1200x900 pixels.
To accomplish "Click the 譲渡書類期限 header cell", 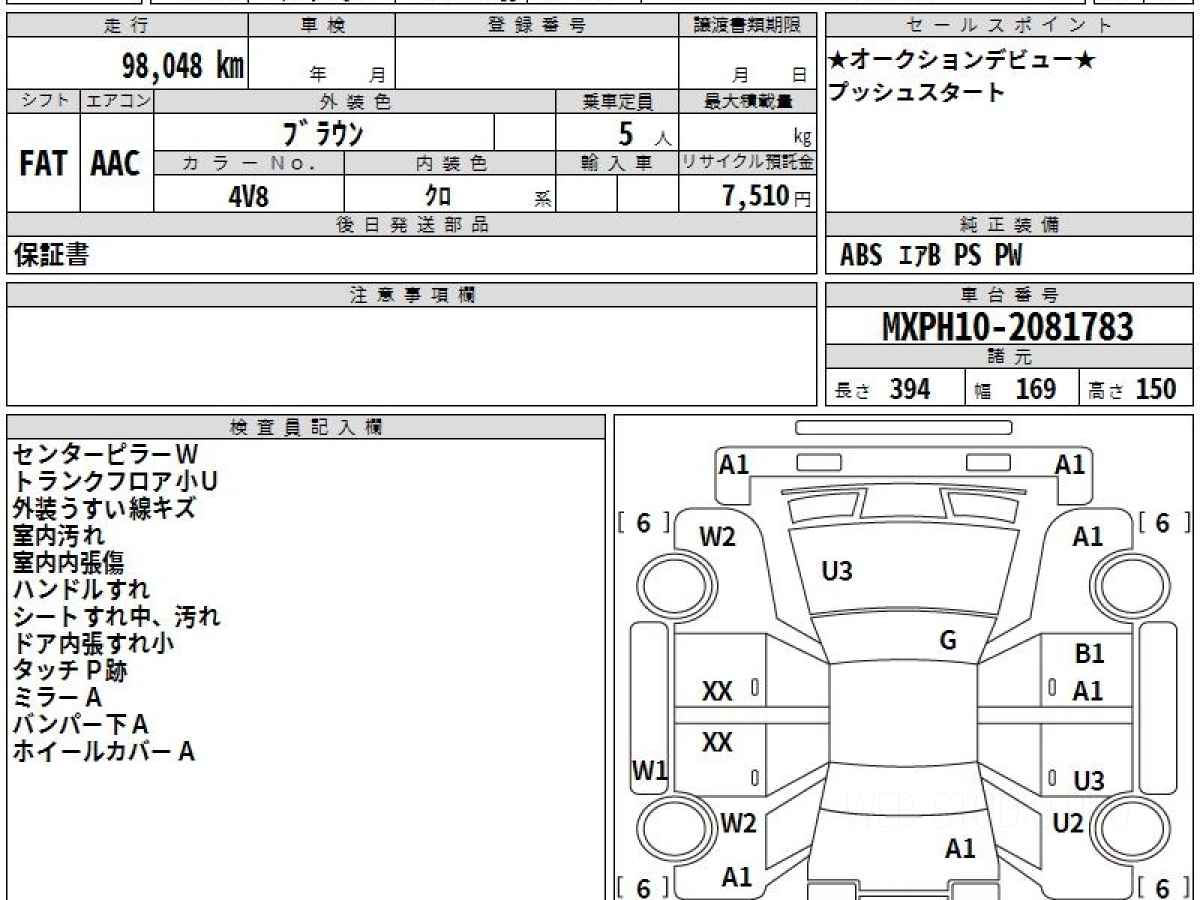I will click(x=747, y=26).
